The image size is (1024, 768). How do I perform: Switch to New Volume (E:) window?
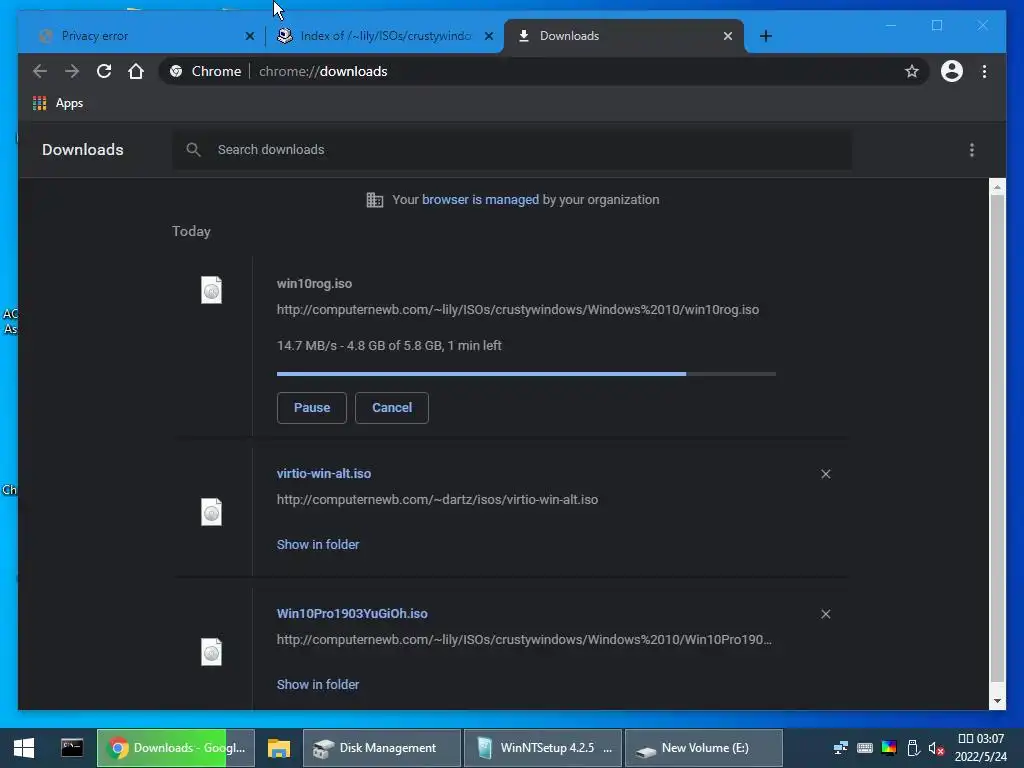pos(703,748)
